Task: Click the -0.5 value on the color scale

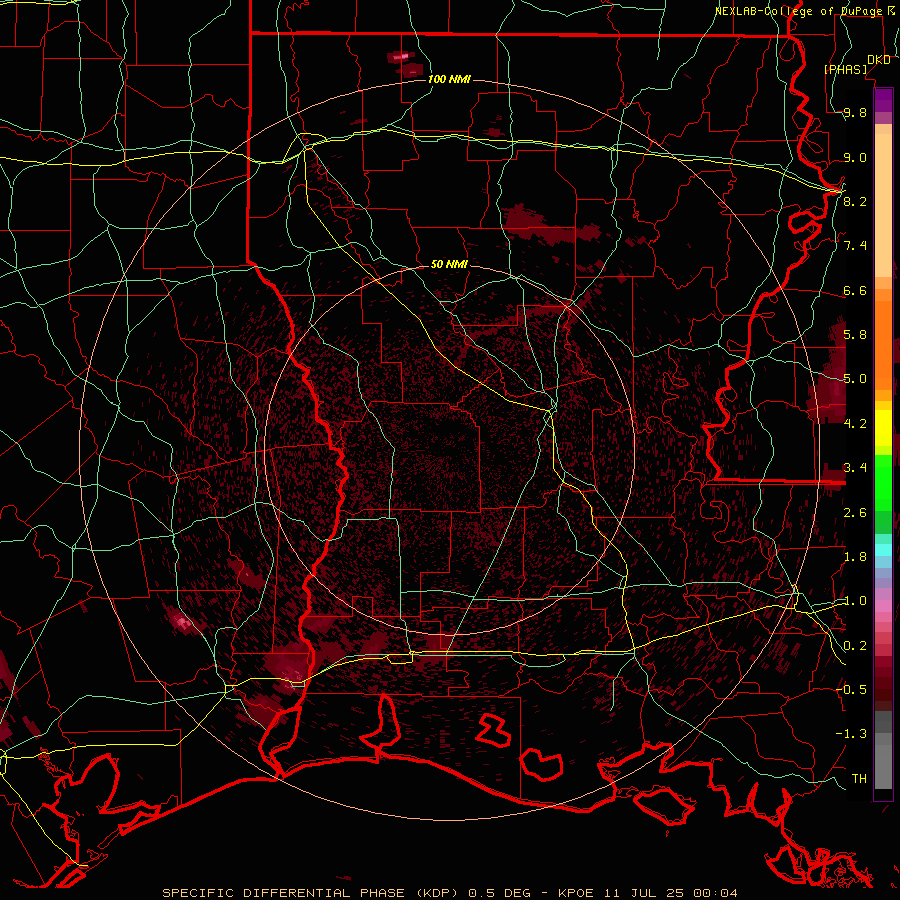Action: pyautogui.click(x=851, y=690)
